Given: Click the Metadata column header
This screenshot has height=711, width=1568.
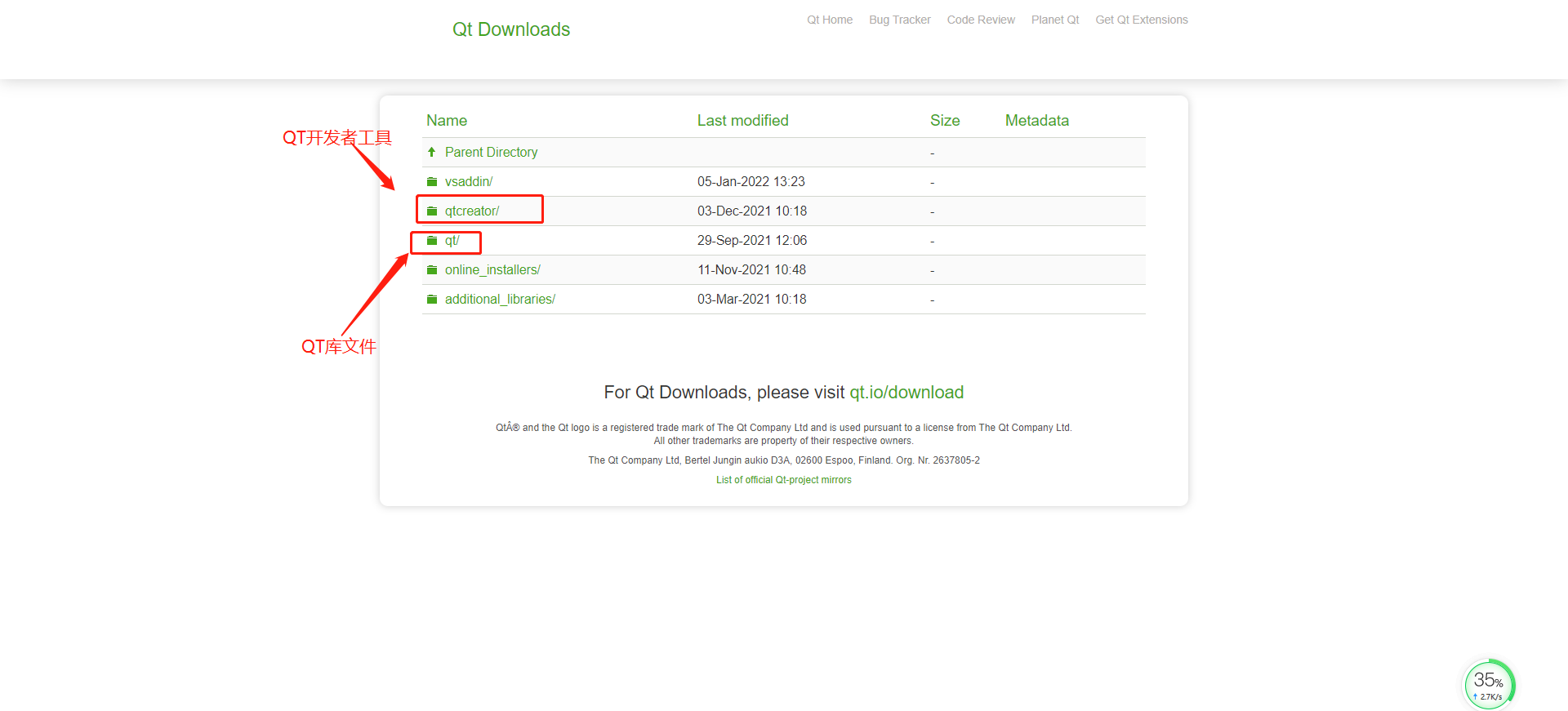Looking at the screenshot, I should point(1037,120).
